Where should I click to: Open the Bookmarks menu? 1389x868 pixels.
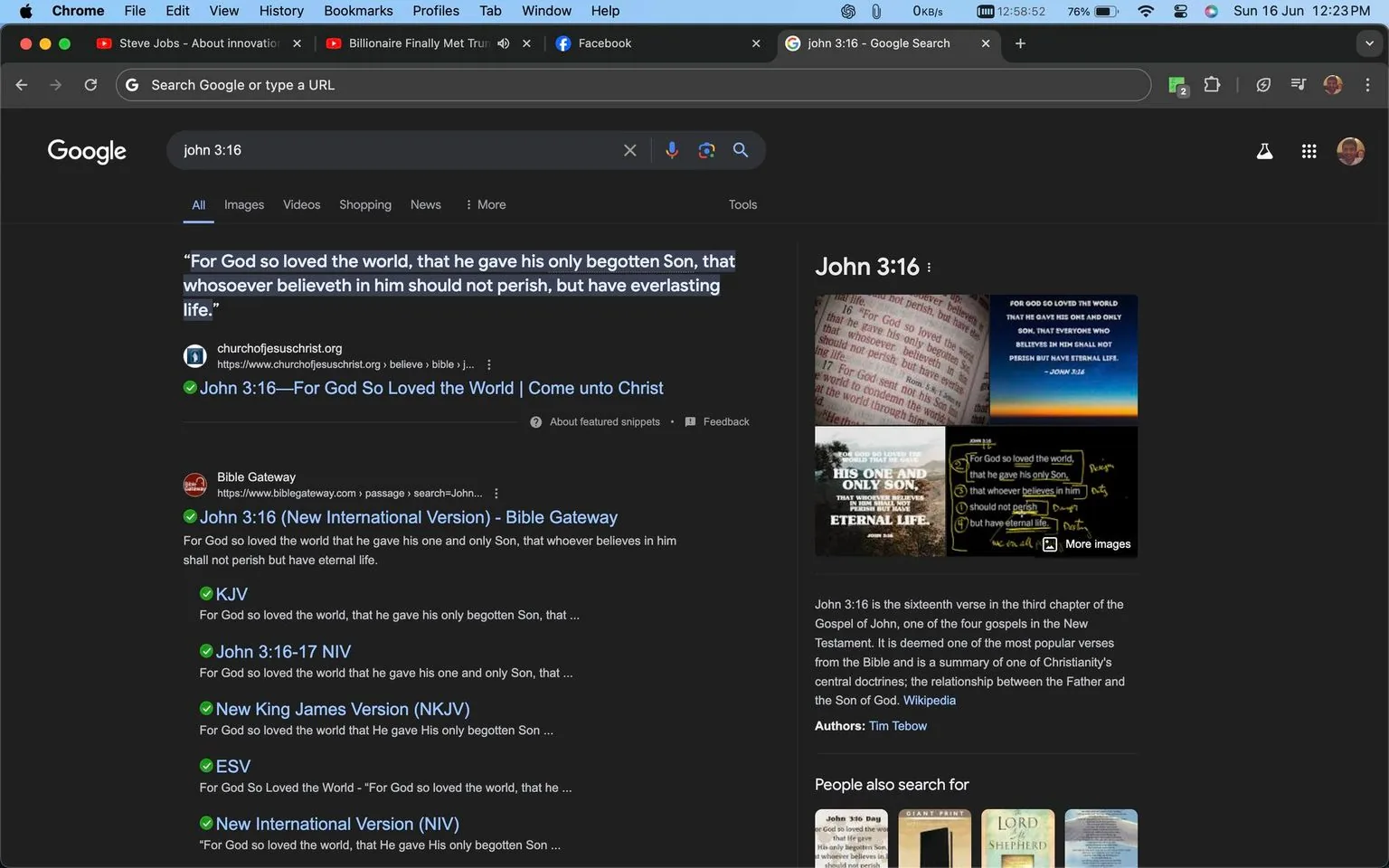358,11
